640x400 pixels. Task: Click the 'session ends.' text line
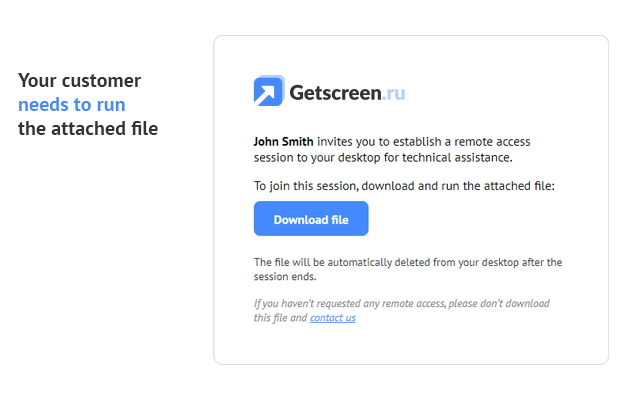[285, 277]
